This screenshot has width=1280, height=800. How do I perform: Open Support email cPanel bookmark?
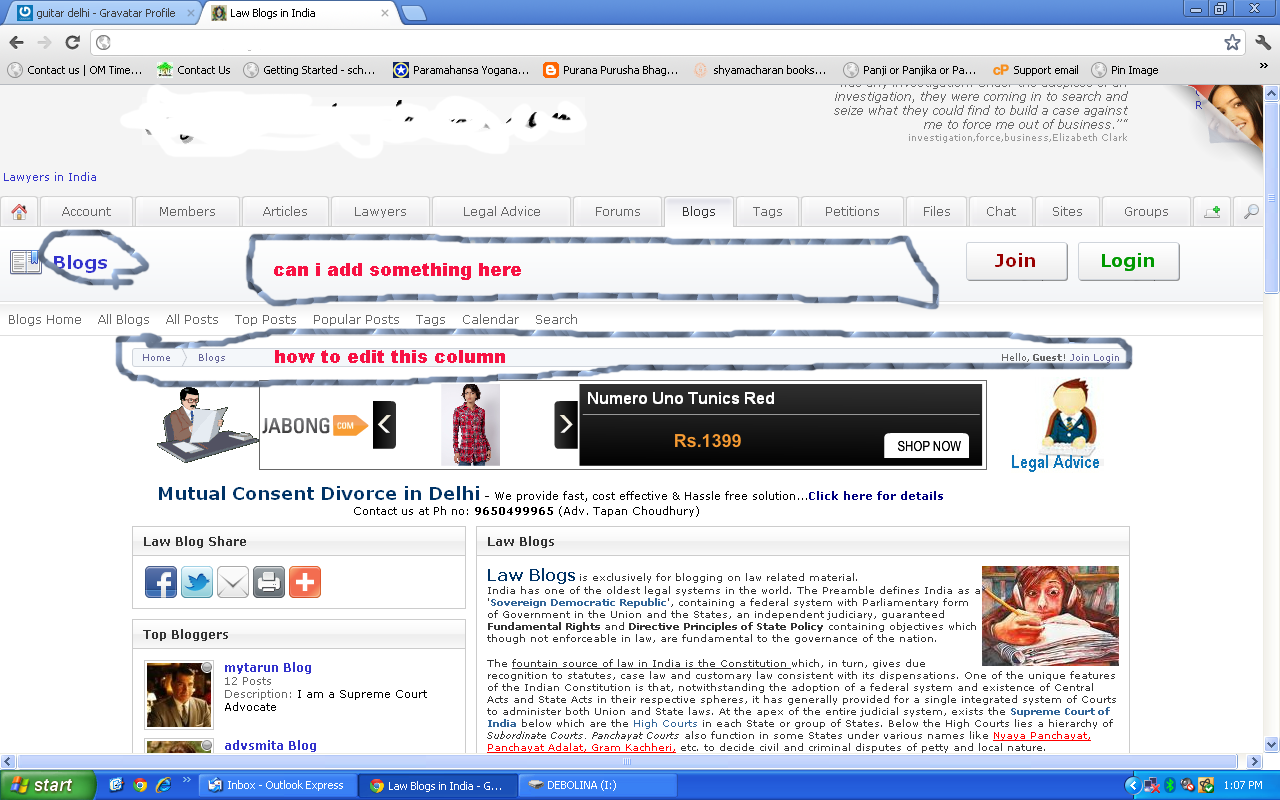coord(1035,70)
